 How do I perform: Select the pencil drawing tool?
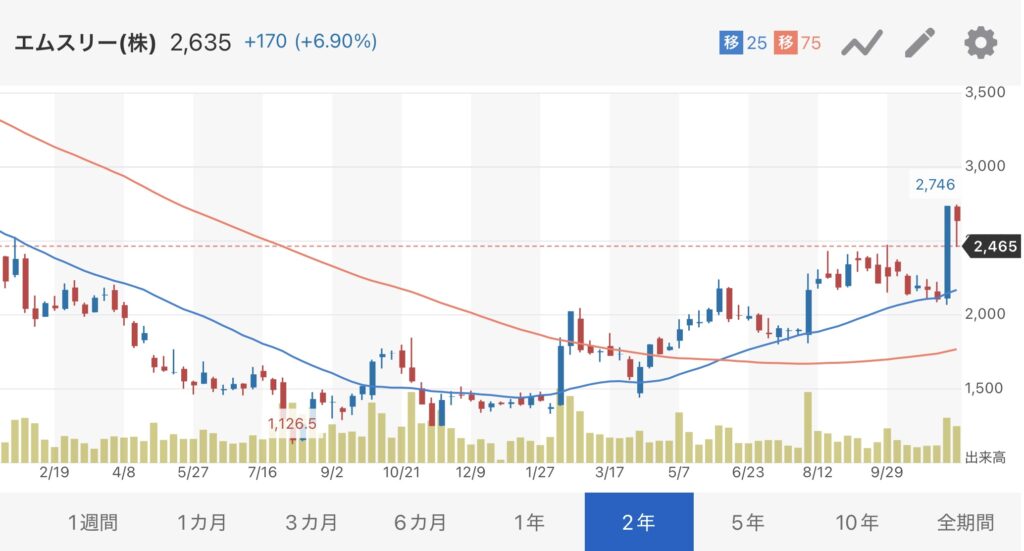pos(920,43)
